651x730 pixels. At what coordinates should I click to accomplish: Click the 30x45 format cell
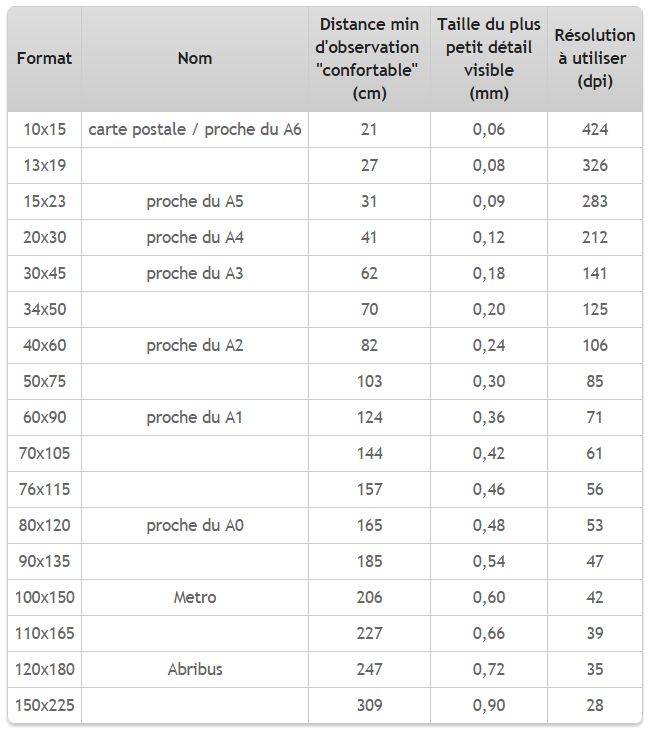44,273
